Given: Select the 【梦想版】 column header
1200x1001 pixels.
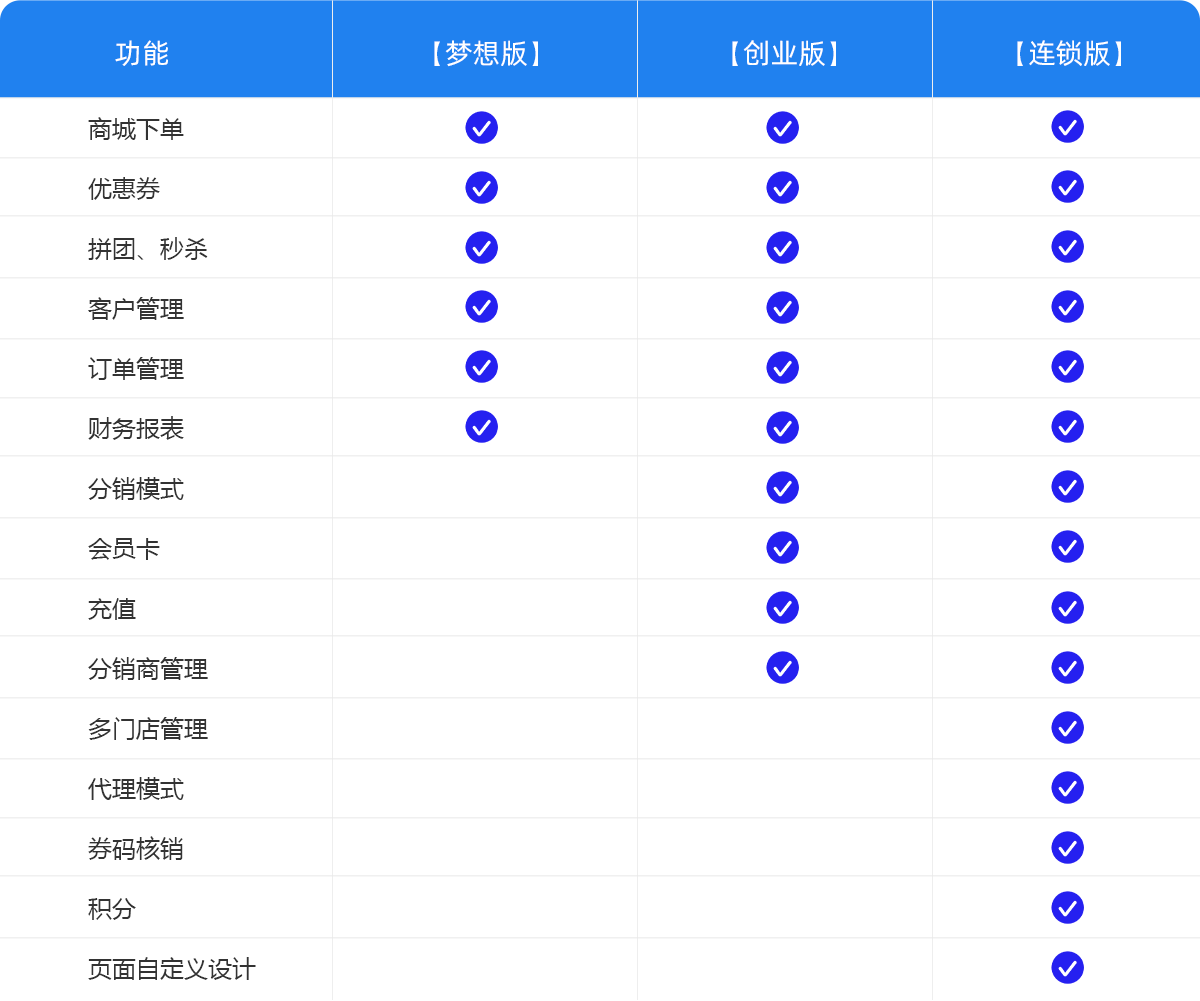Looking at the screenshot, I should (x=485, y=53).
